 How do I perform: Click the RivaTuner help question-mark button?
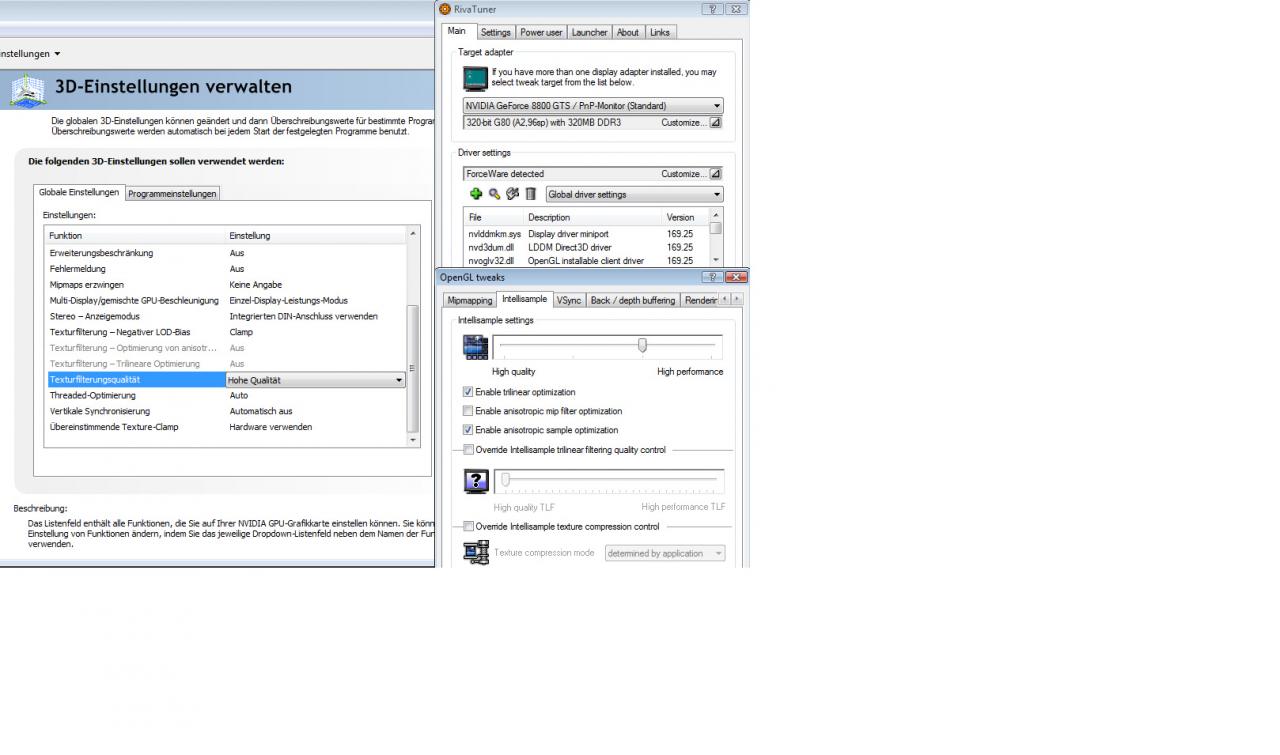[713, 8]
